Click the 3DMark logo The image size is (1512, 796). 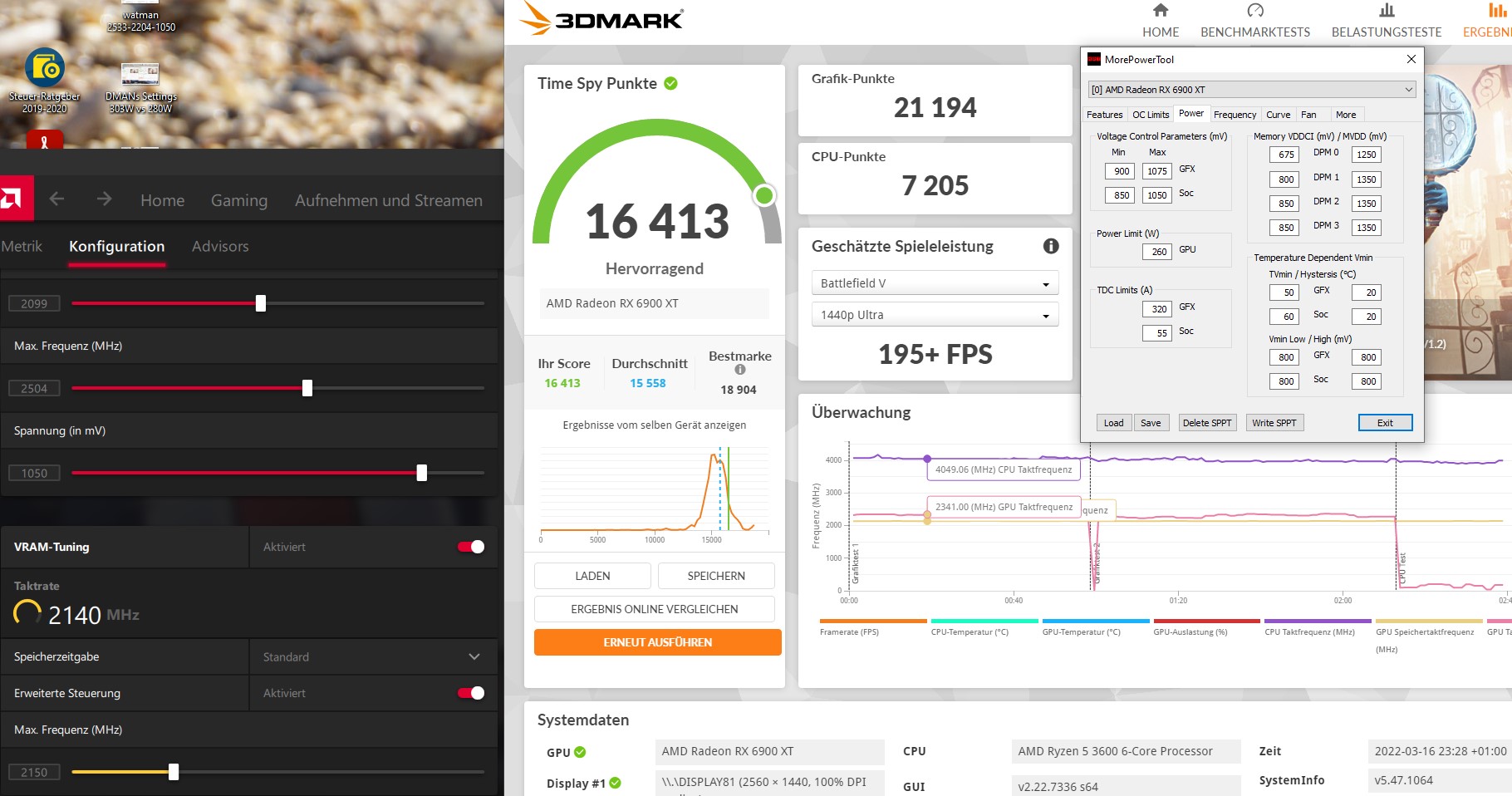coord(603,19)
